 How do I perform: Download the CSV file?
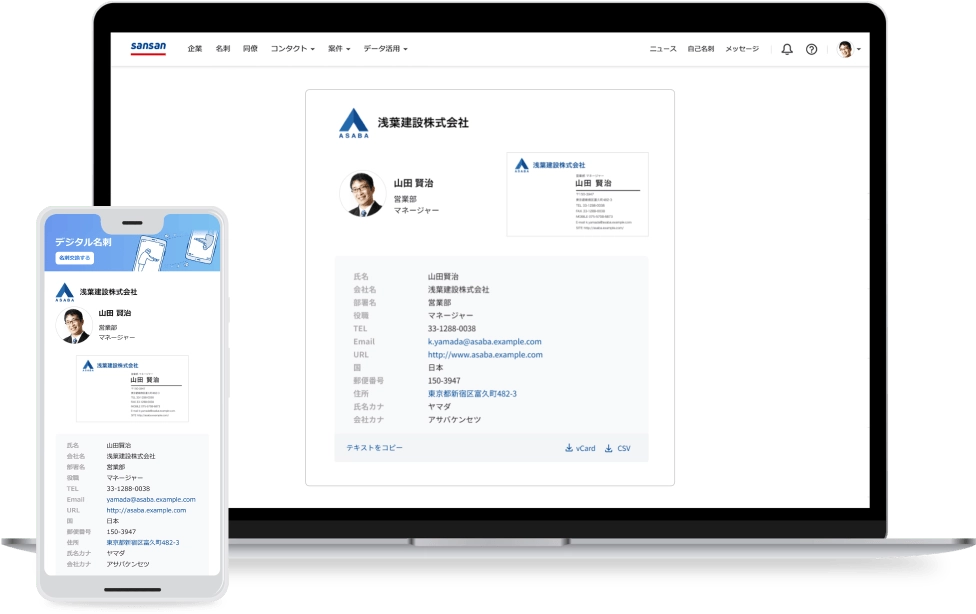click(x=617, y=448)
